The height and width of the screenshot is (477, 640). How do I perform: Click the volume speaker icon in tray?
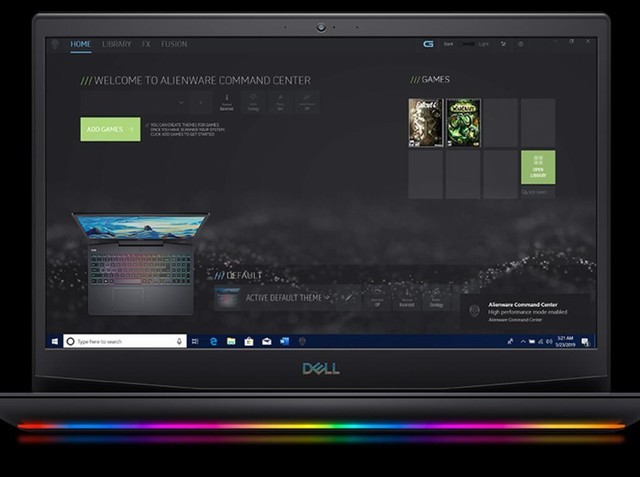pyautogui.click(x=549, y=342)
